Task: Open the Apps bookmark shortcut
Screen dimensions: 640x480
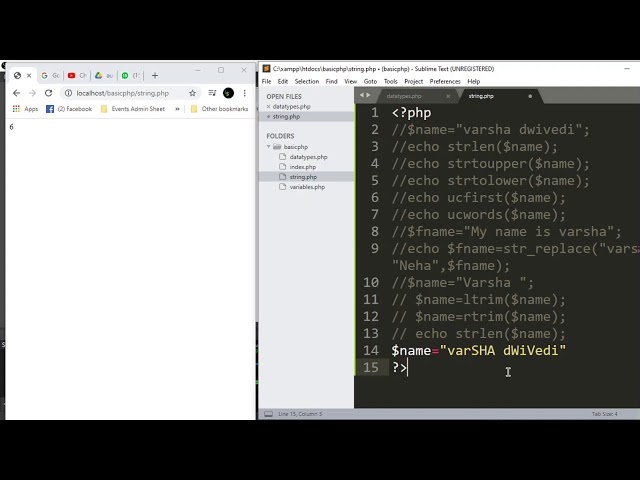Action: pos(25,109)
